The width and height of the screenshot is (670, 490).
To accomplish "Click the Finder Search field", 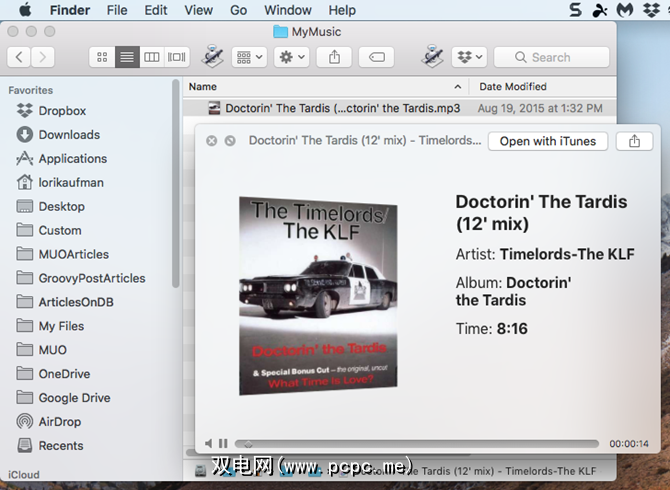I will 551,58.
